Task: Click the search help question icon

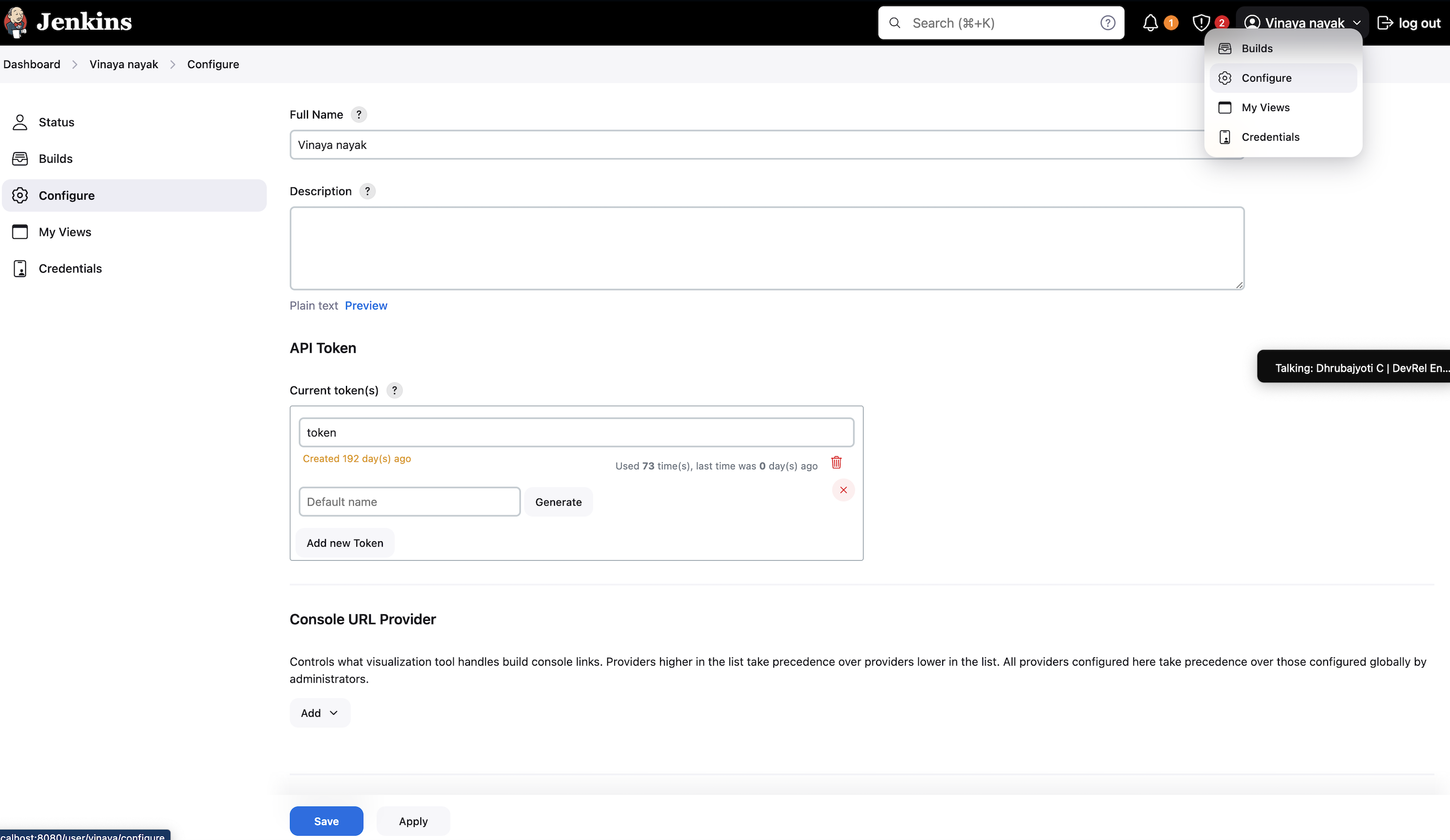Action: pos(1107,23)
